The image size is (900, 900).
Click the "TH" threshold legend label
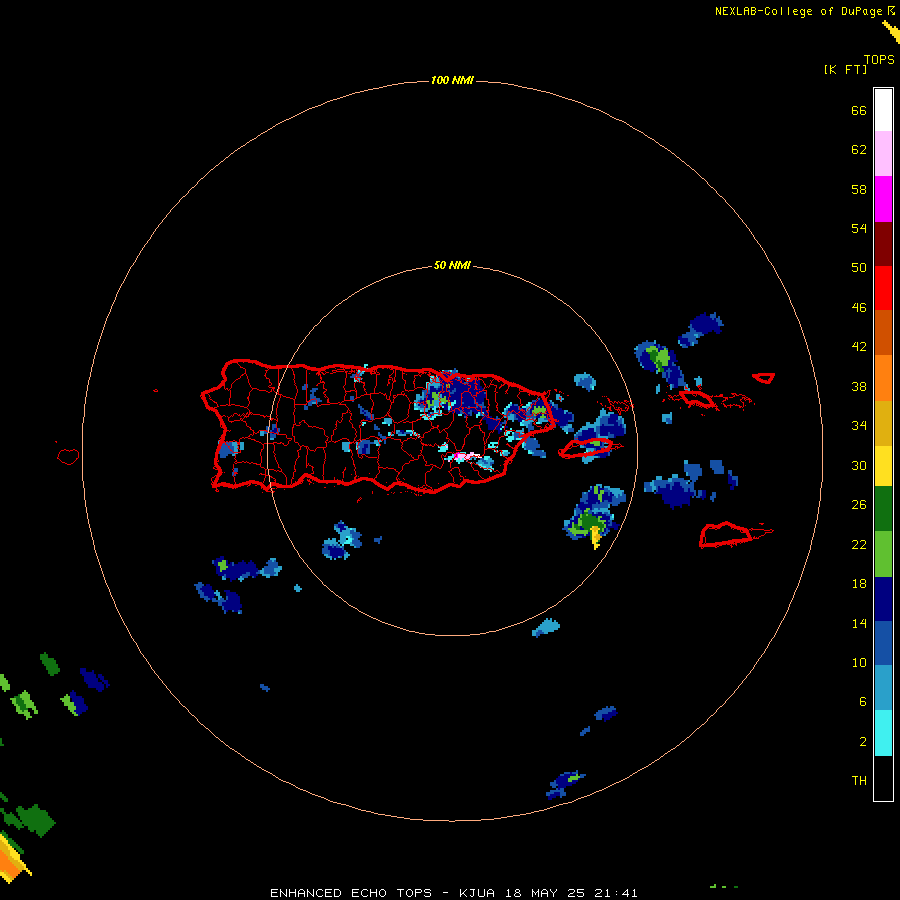859,781
